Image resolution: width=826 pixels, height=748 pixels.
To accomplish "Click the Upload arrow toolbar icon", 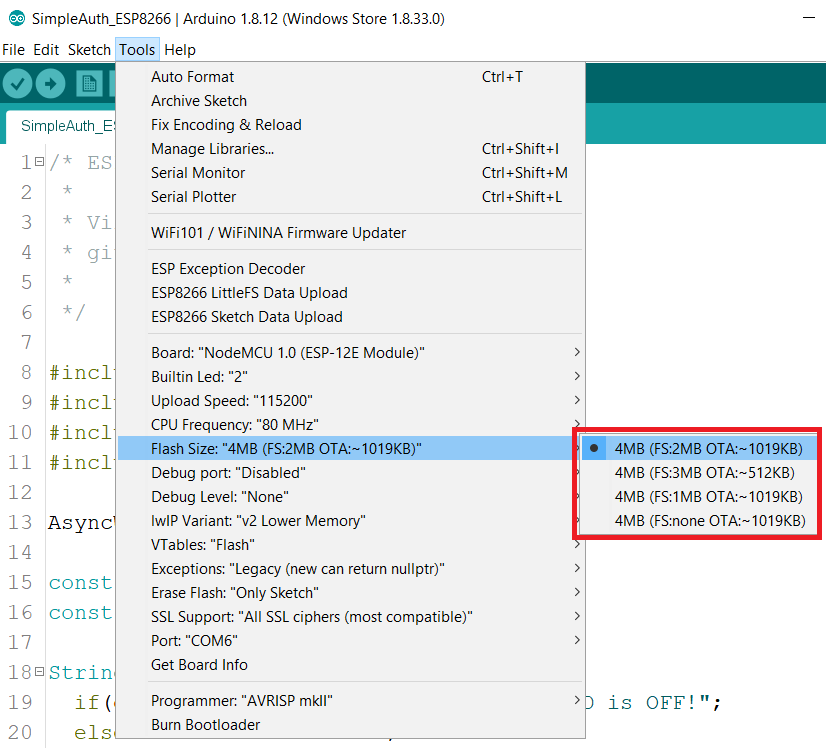I will (51, 84).
